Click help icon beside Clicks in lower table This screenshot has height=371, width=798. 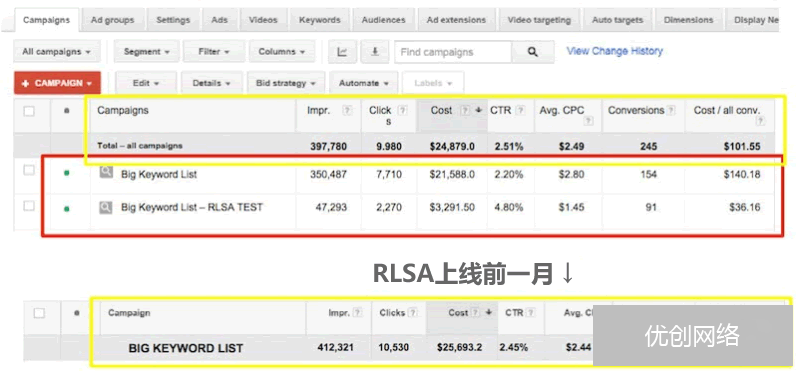(x=413, y=313)
